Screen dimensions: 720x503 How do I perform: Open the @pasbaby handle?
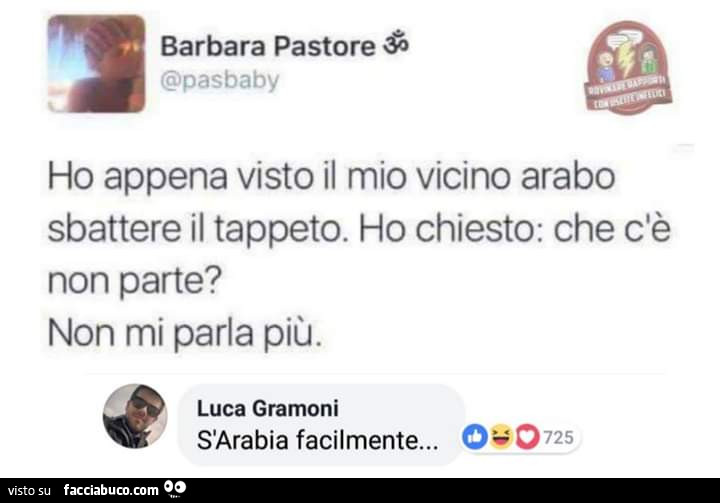pos(219,81)
